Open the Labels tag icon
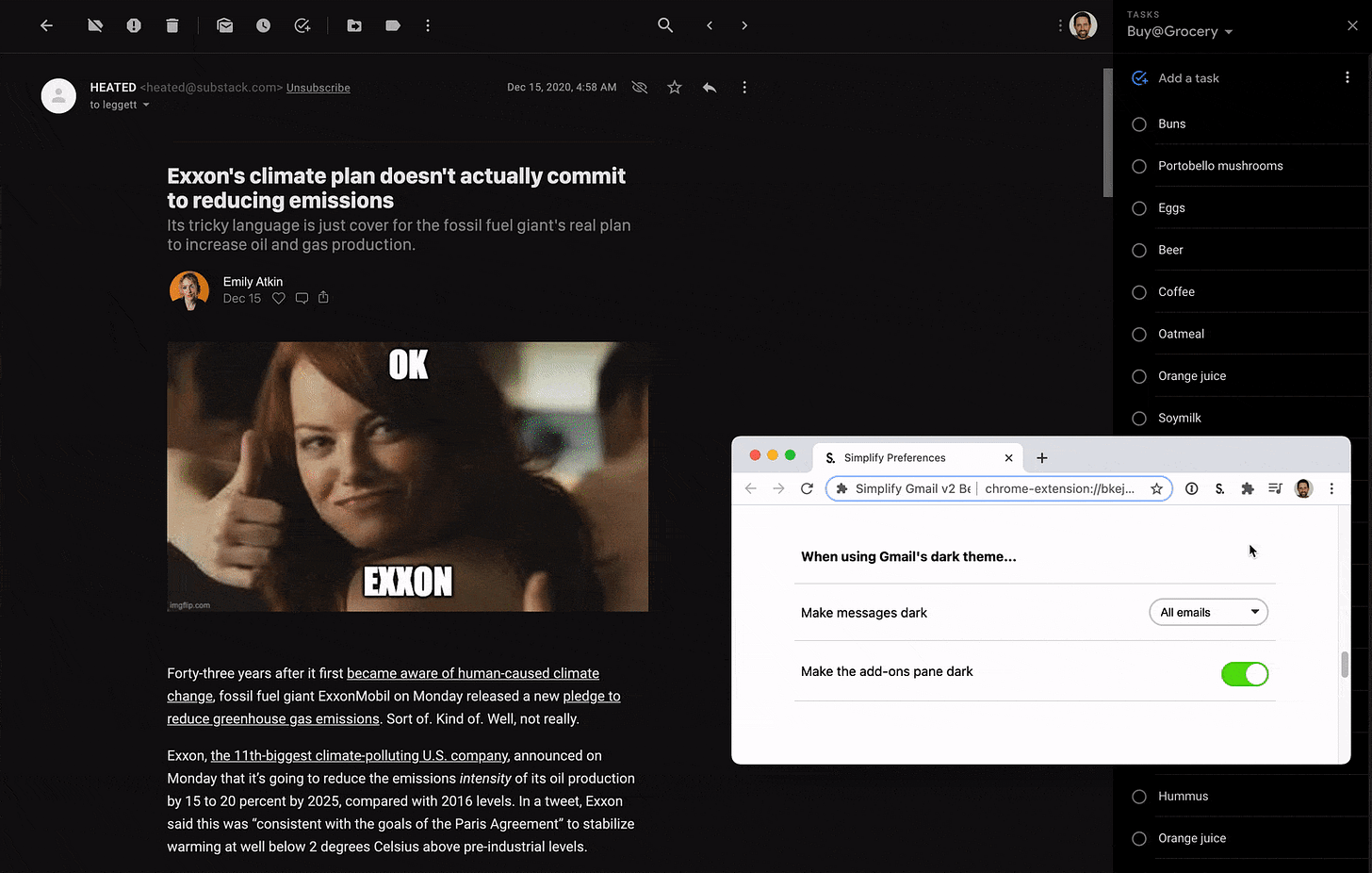 click(393, 25)
